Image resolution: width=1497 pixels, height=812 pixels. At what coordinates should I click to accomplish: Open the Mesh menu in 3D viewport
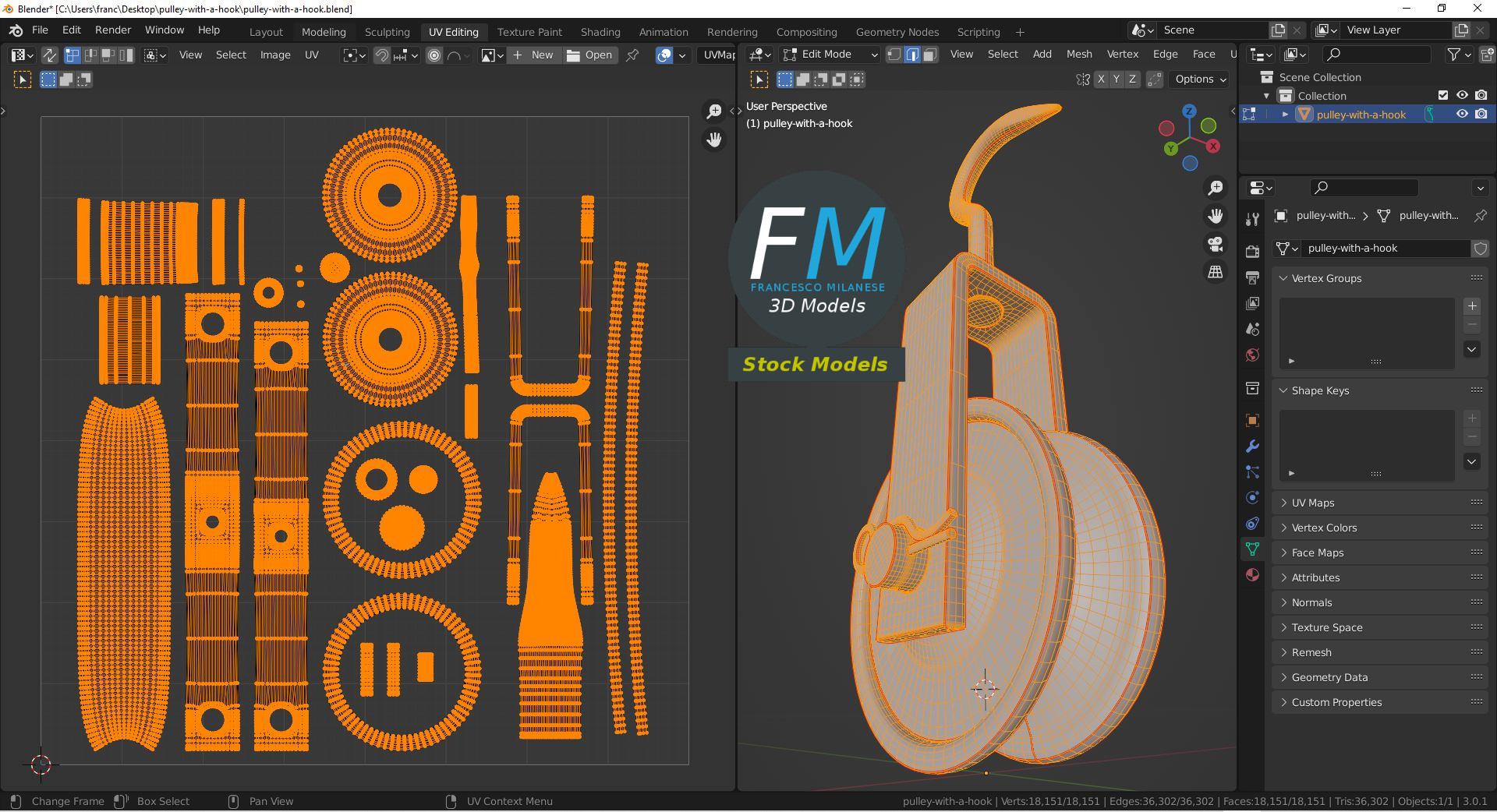pos(1079,55)
